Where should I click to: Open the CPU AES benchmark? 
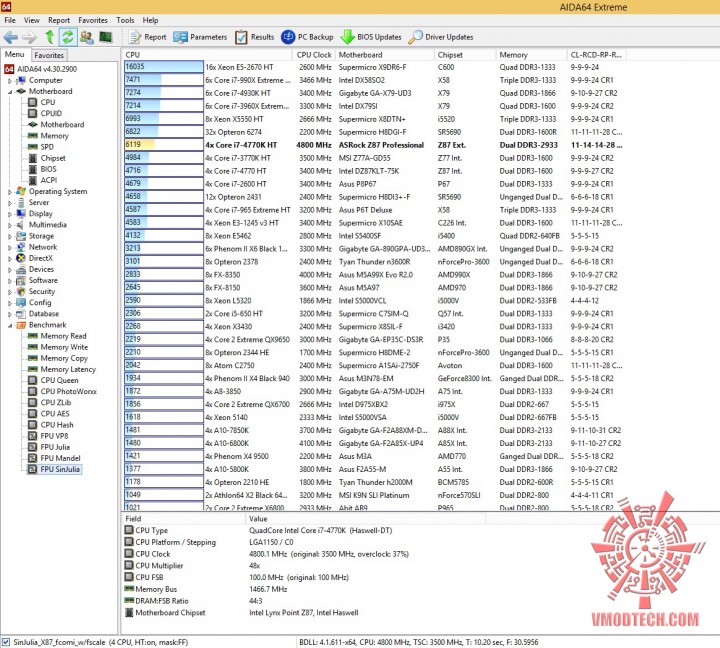tap(49, 413)
